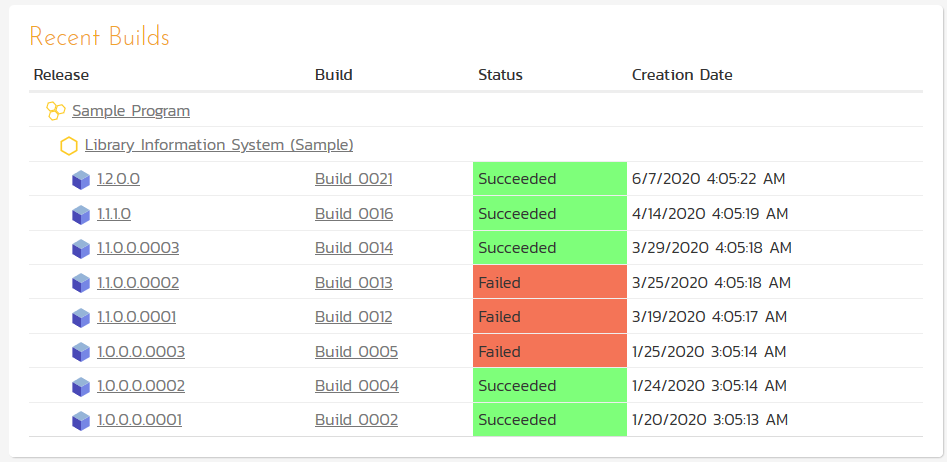
Task: Click the red Failed status for Build 0012
Action: click(549, 317)
